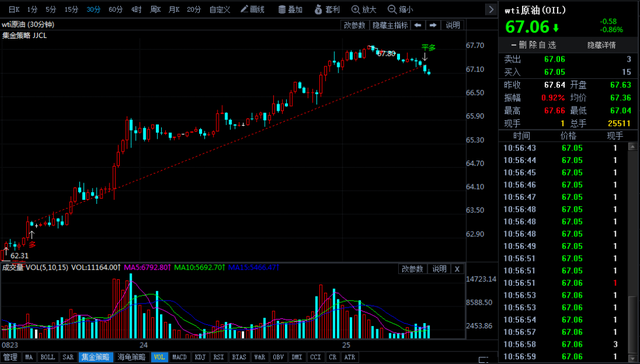
Task: Select the DMI indicator tab
Action: point(298,357)
